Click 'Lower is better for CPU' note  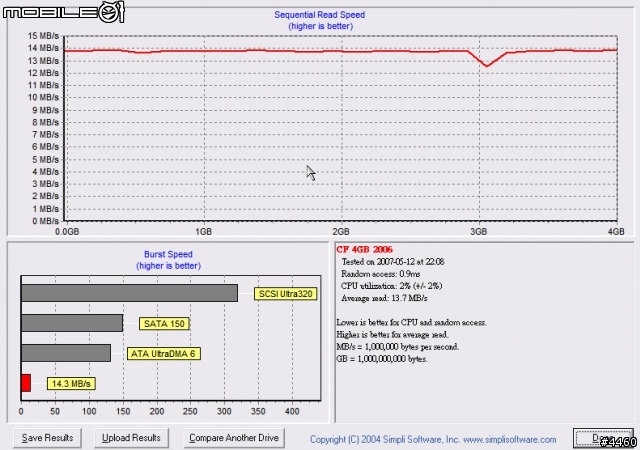point(411,323)
